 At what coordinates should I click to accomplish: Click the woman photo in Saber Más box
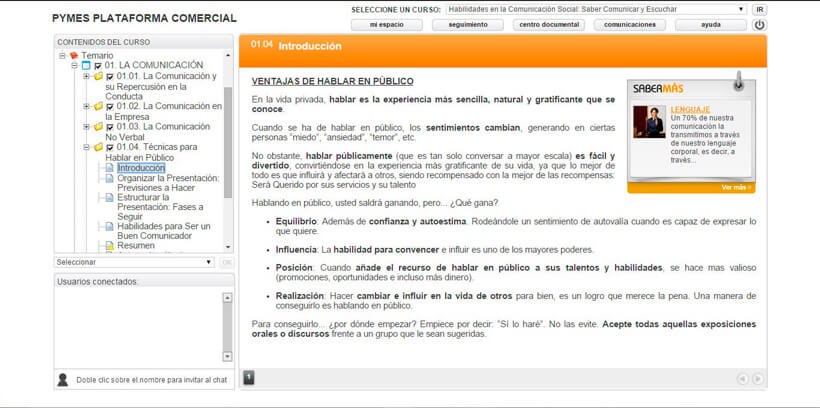click(x=649, y=122)
